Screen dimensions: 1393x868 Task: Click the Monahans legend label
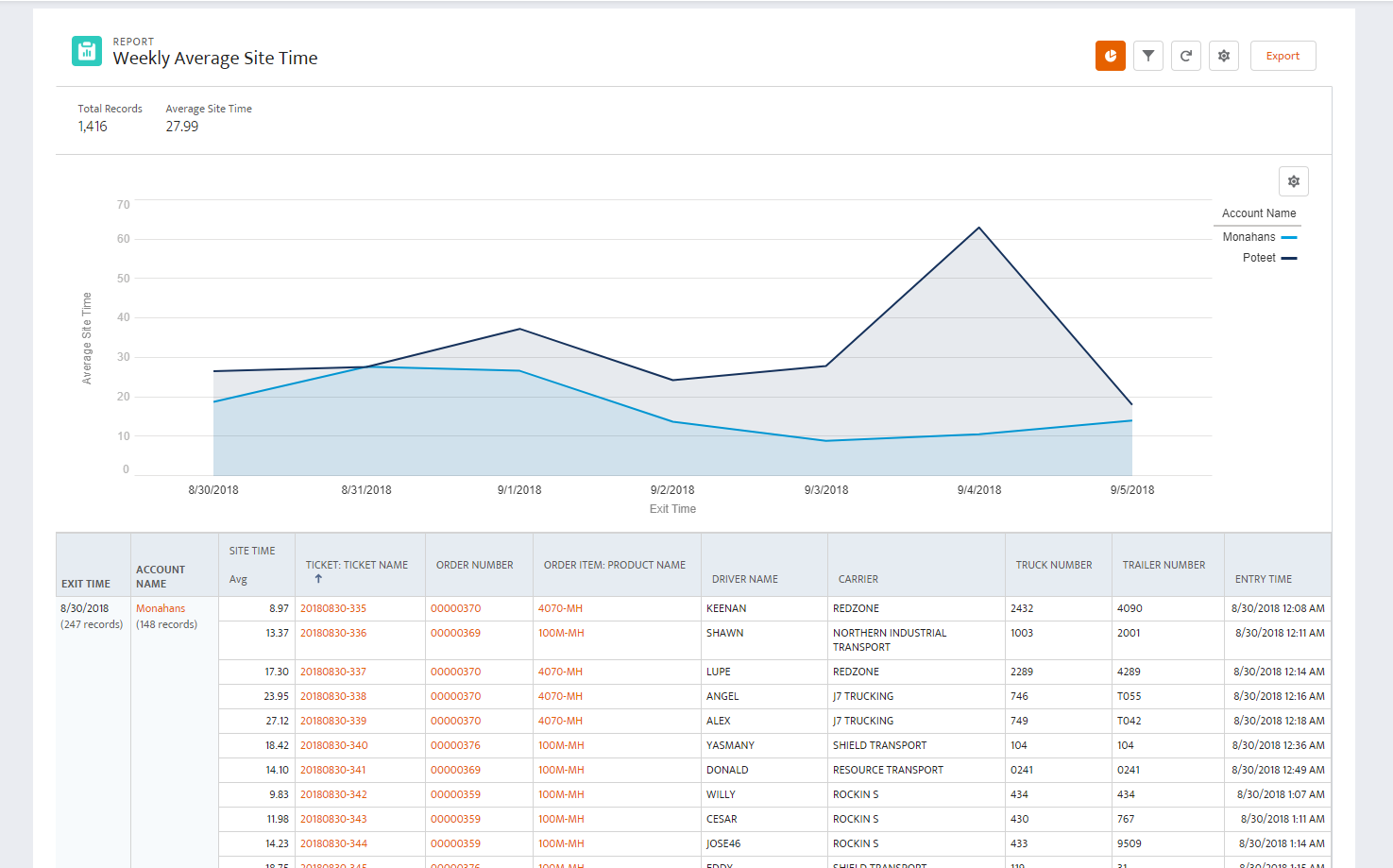[1249, 237]
